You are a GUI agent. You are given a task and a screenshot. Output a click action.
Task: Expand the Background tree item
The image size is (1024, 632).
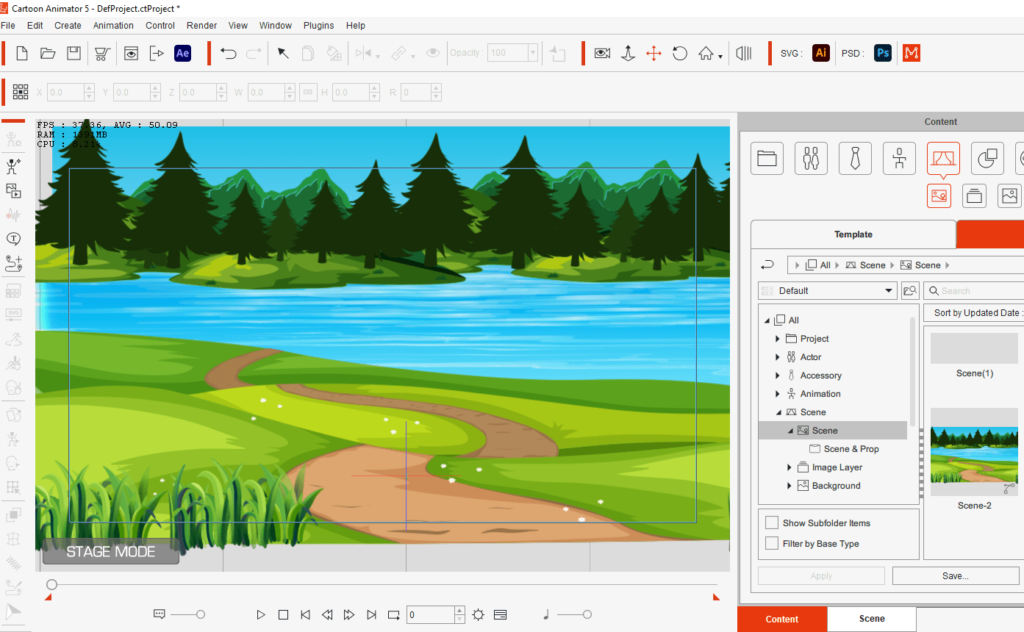[x=790, y=485]
